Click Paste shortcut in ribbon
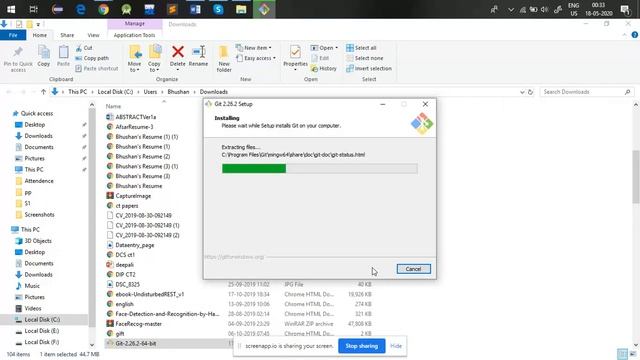 click(97, 69)
